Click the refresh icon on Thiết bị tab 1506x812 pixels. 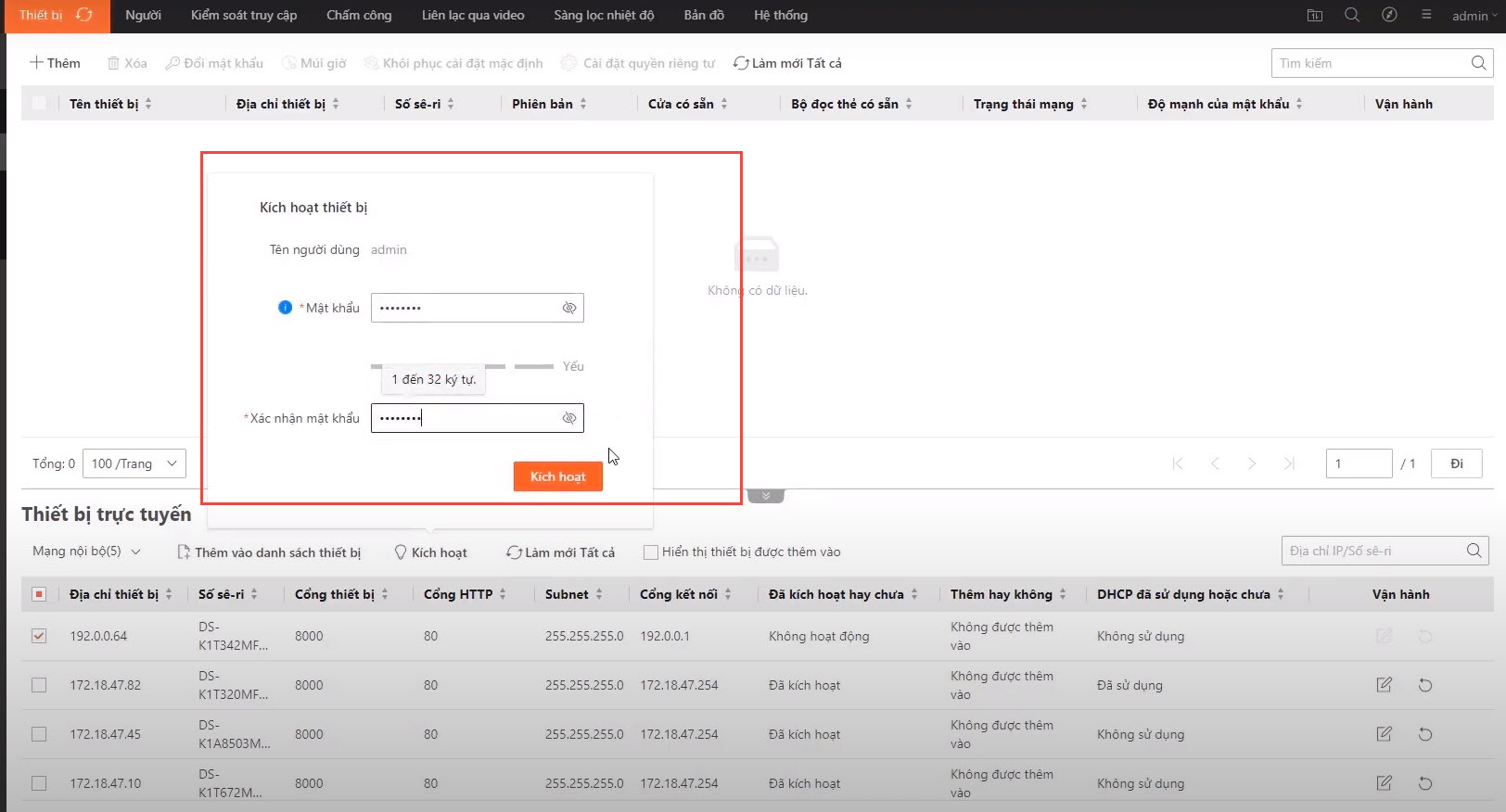[84, 15]
